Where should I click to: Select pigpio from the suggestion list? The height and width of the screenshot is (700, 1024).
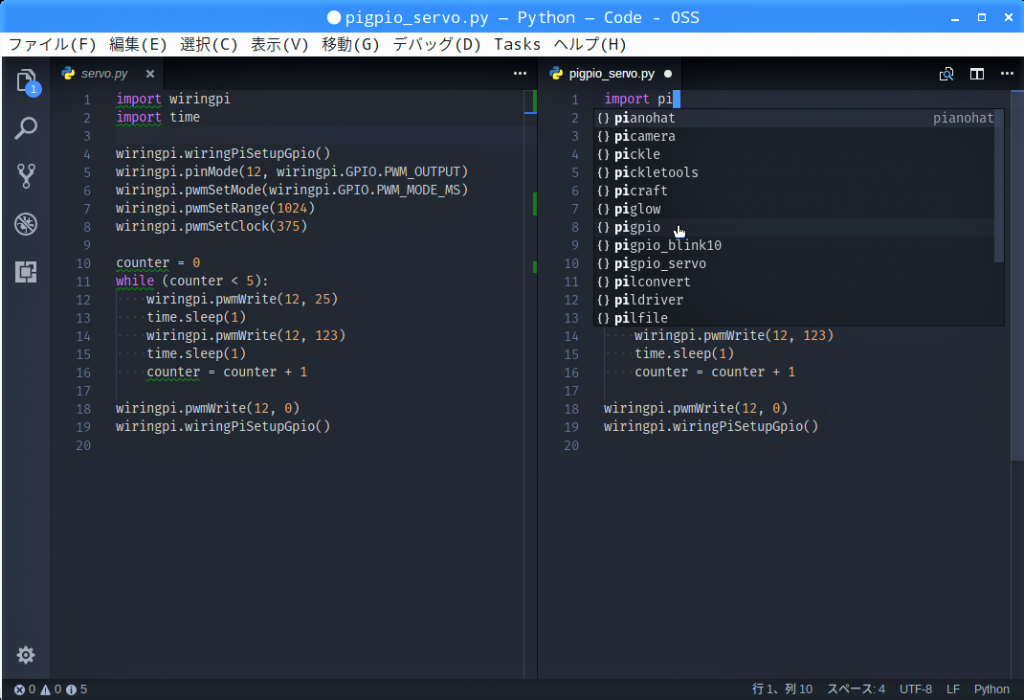point(637,227)
